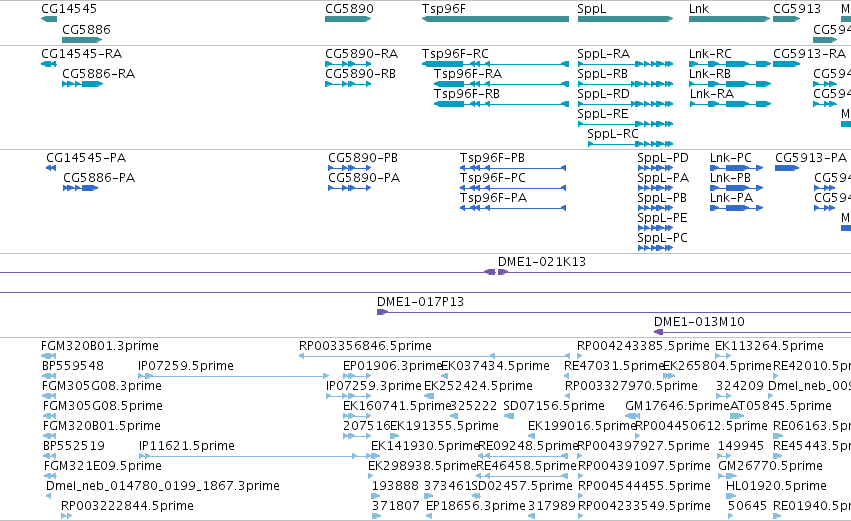Select the CG5886 gene label
This screenshot has width=851, height=521.
[x=86, y=30]
